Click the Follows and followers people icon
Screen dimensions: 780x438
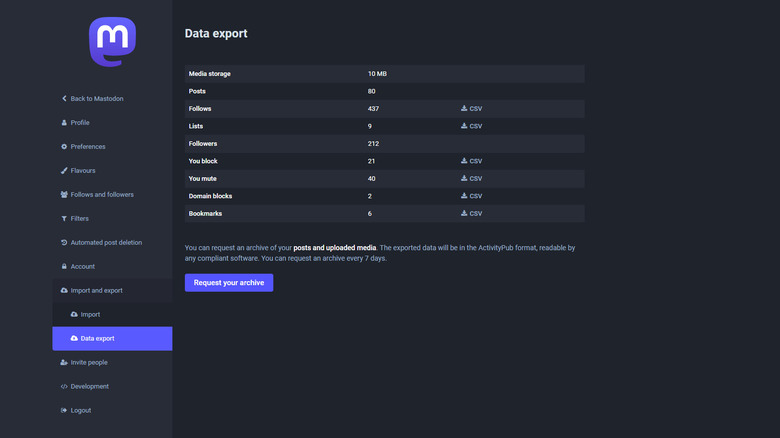click(64, 195)
